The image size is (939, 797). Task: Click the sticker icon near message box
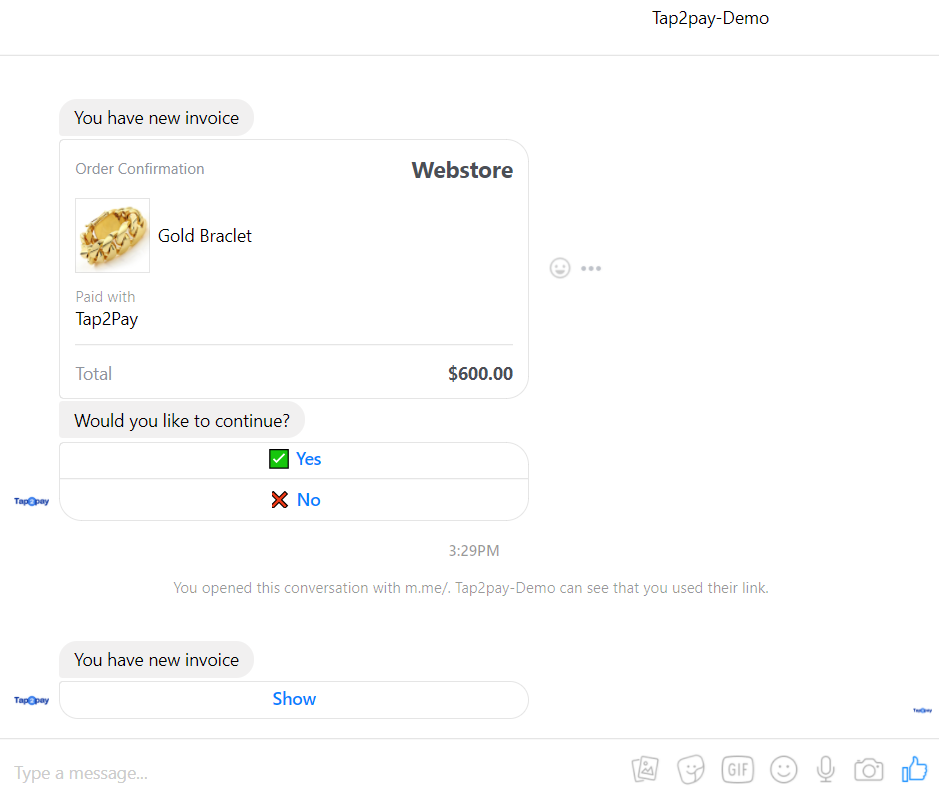(691, 769)
